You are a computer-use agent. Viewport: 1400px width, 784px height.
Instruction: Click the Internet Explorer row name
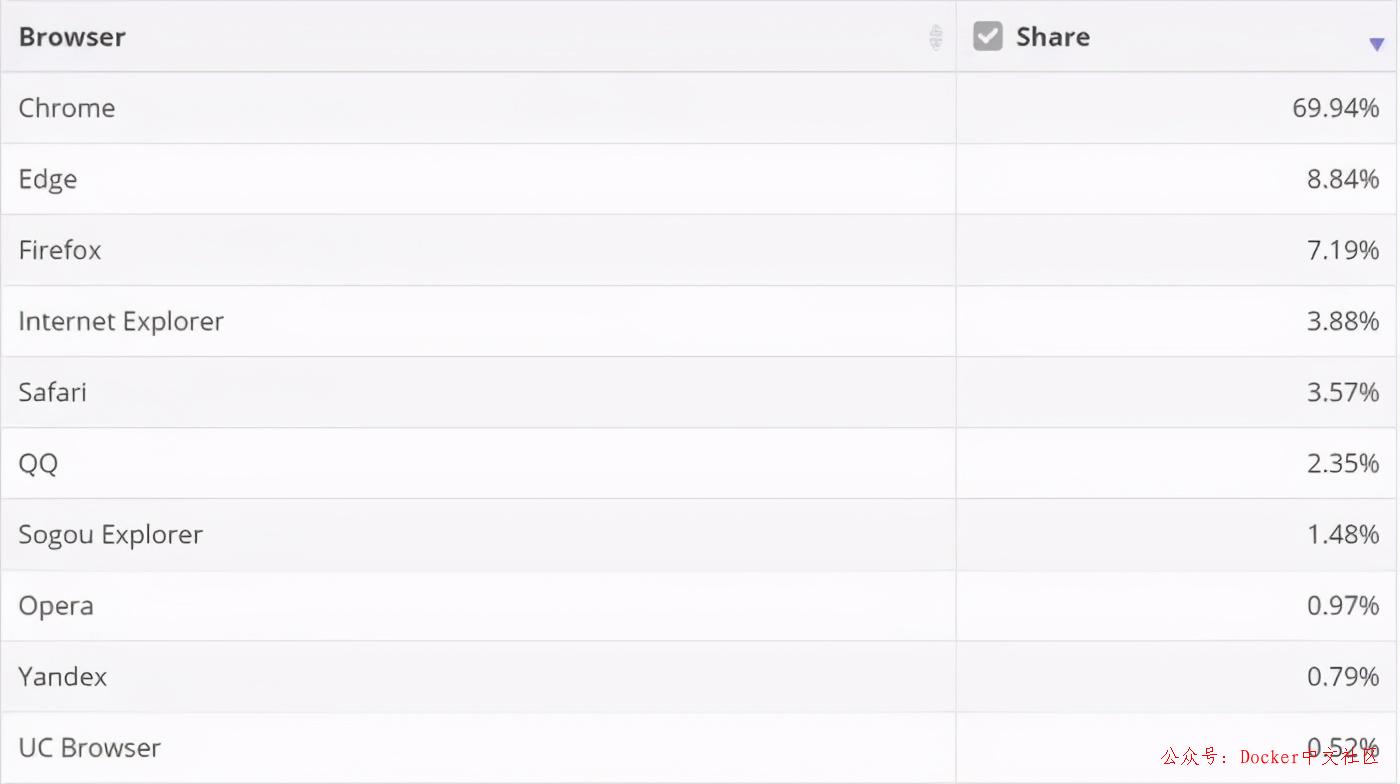[x=121, y=321]
